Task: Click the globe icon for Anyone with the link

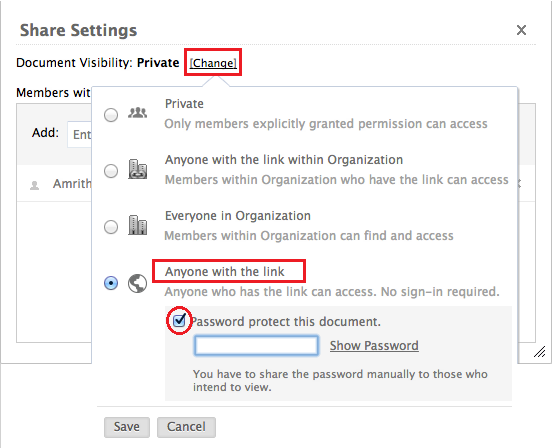Action: (137, 283)
